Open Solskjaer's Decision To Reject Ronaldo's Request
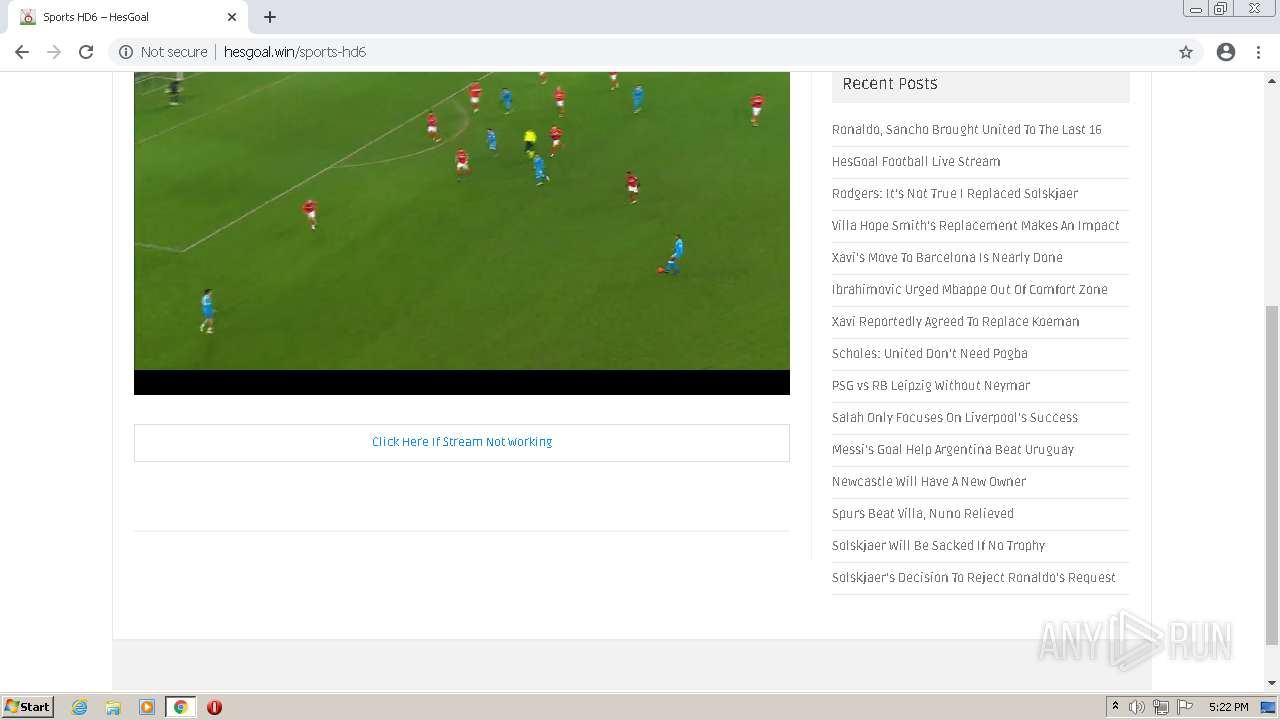1280x720 pixels. [x=974, y=578]
